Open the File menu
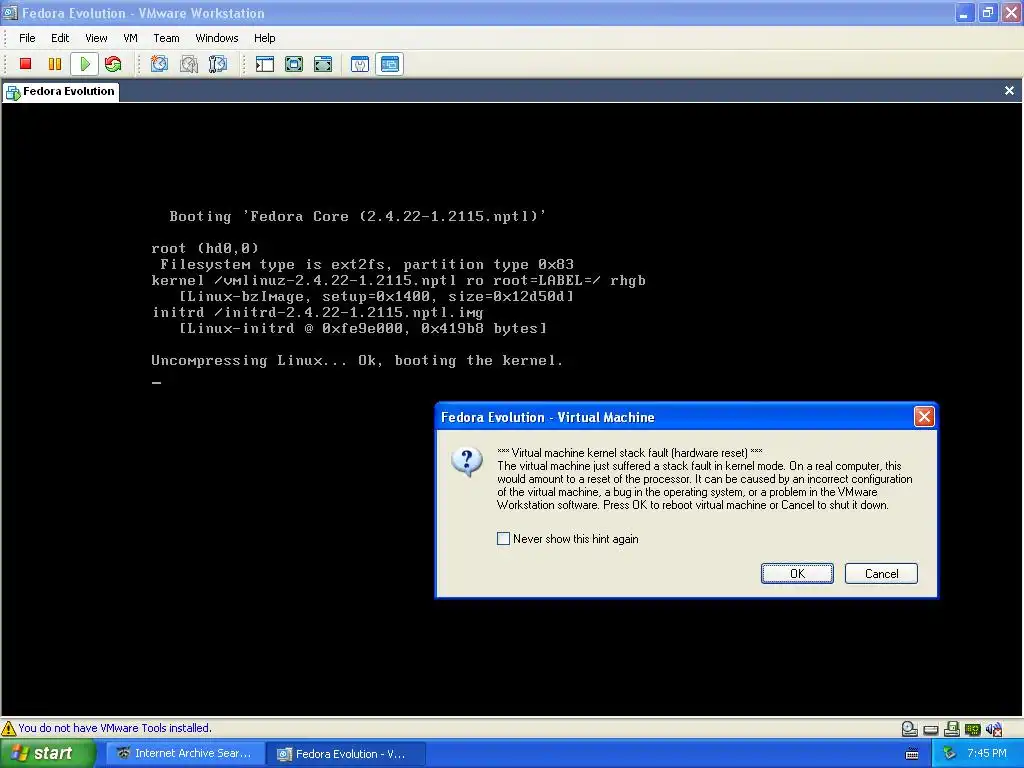Screen dimensions: 1024x768 (x=27, y=38)
